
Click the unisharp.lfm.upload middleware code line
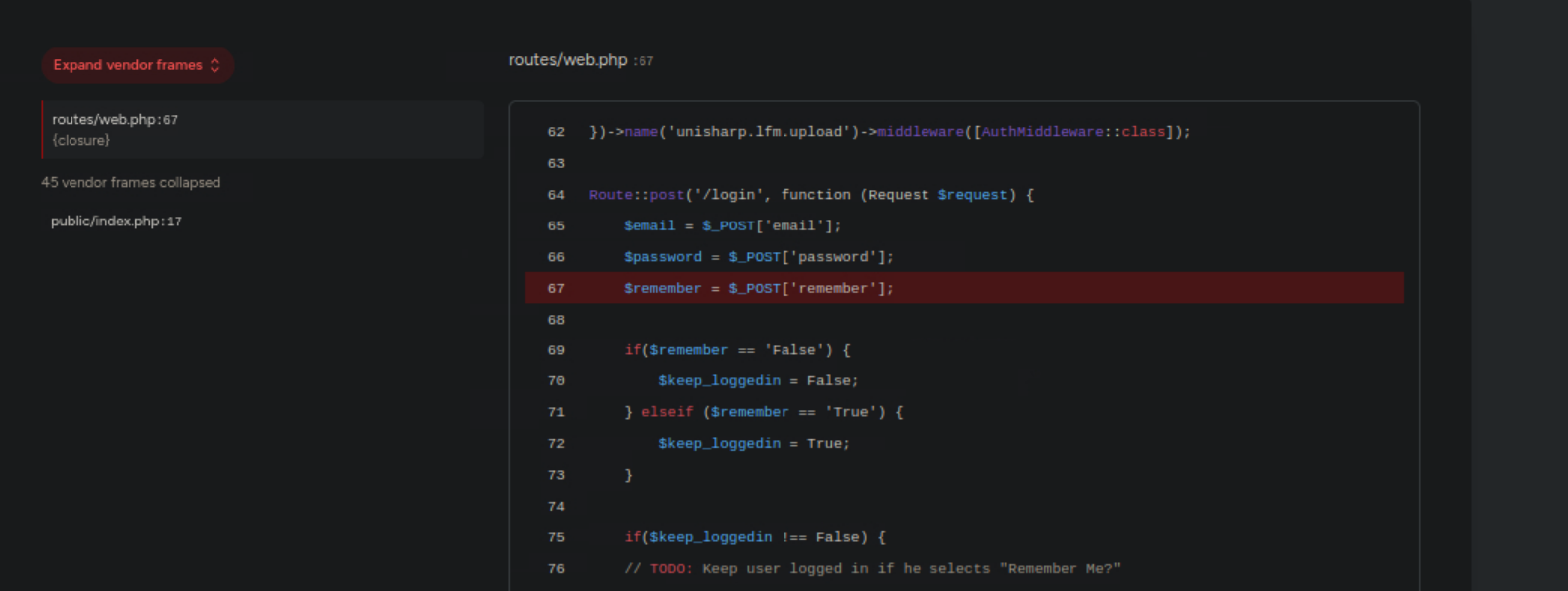pyautogui.click(x=889, y=132)
